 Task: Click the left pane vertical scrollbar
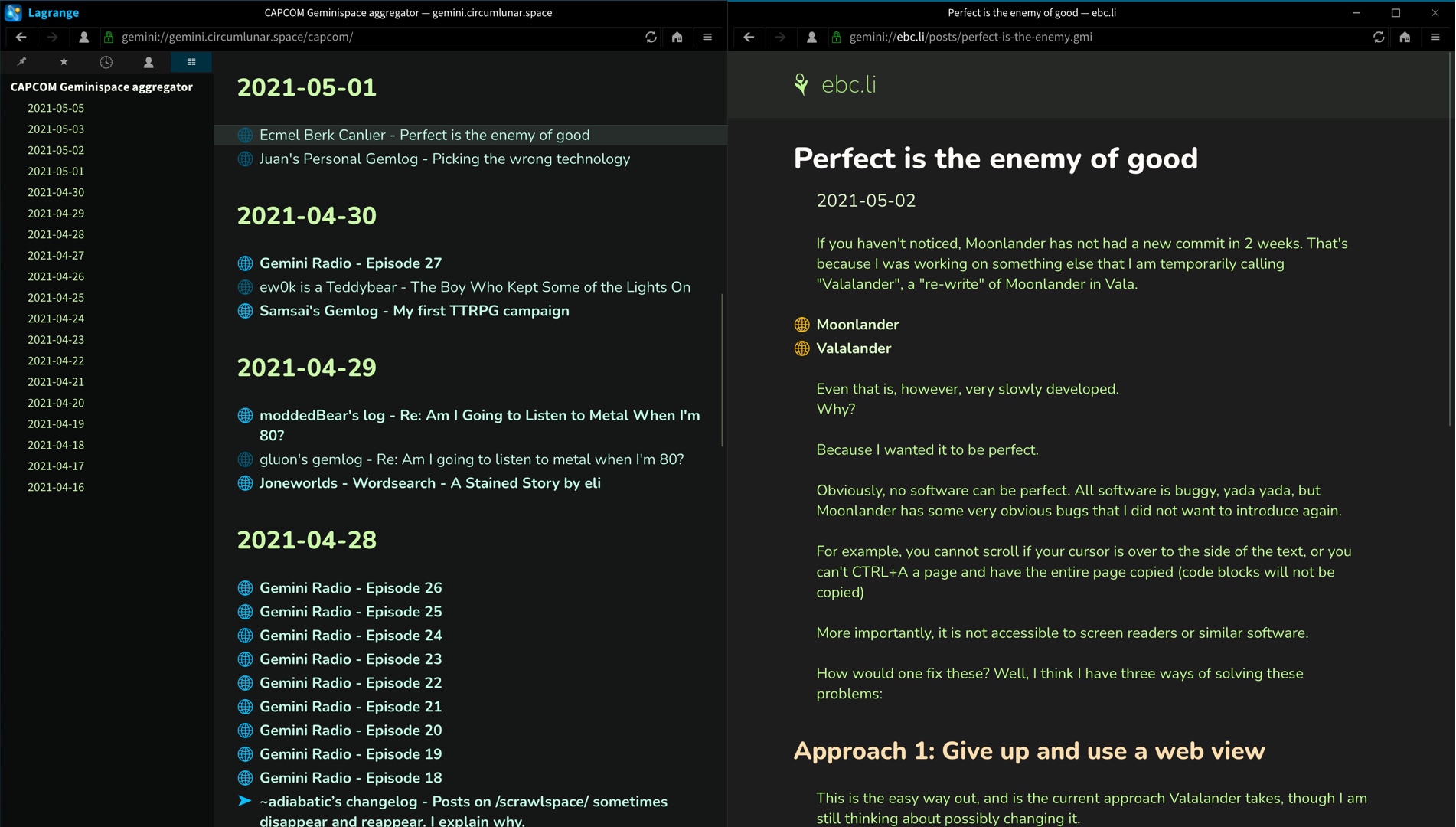[722, 370]
